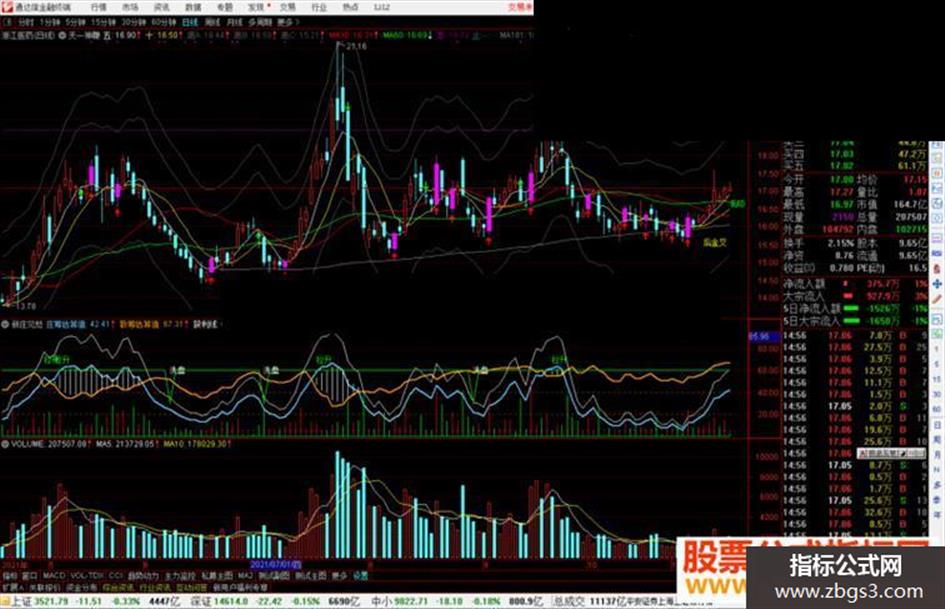The image size is (945, 609).
Task: Open the 专题 menu
Action: coord(224,7)
